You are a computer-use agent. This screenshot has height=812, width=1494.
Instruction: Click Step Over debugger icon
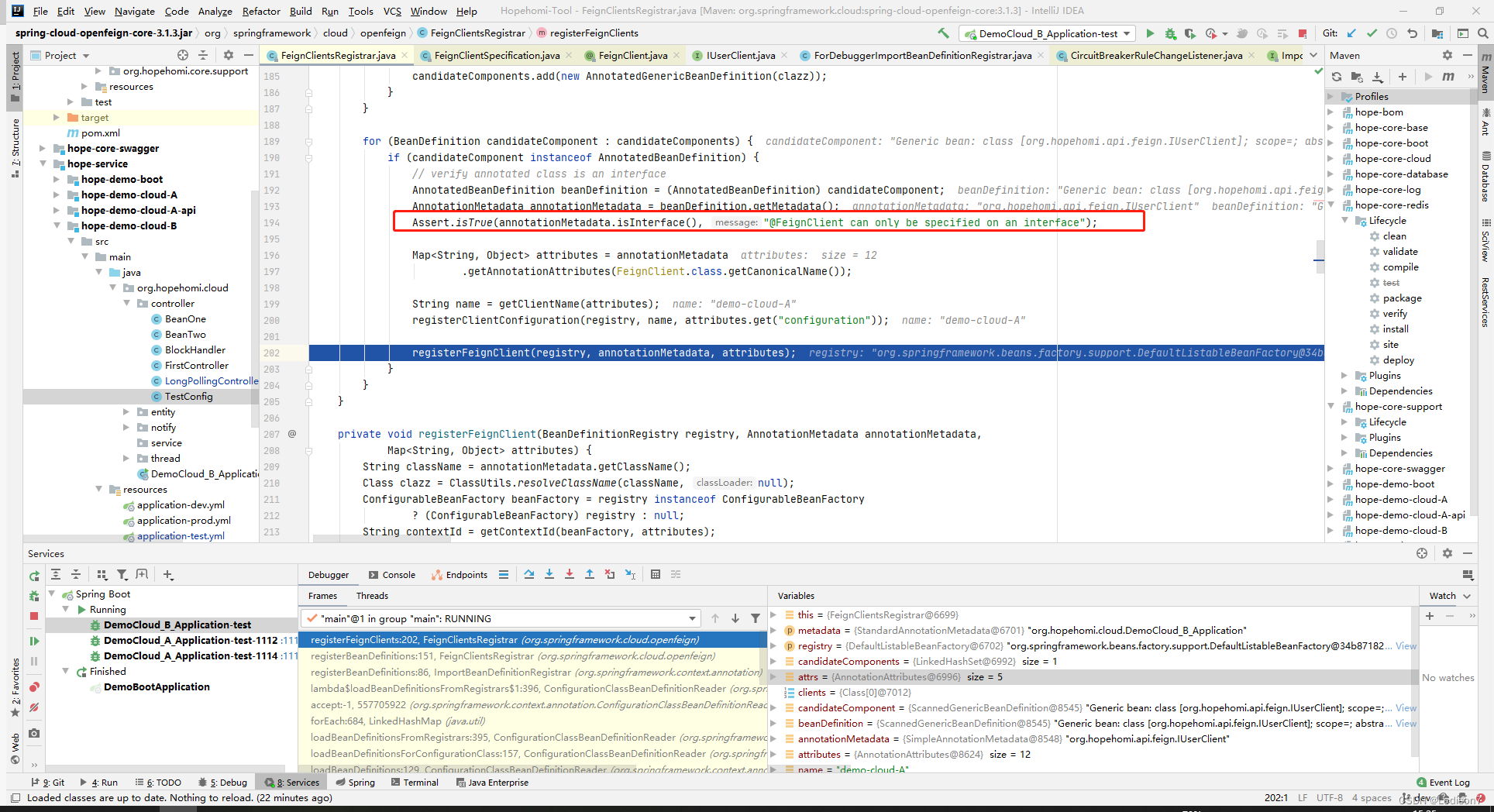pyautogui.click(x=529, y=574)
